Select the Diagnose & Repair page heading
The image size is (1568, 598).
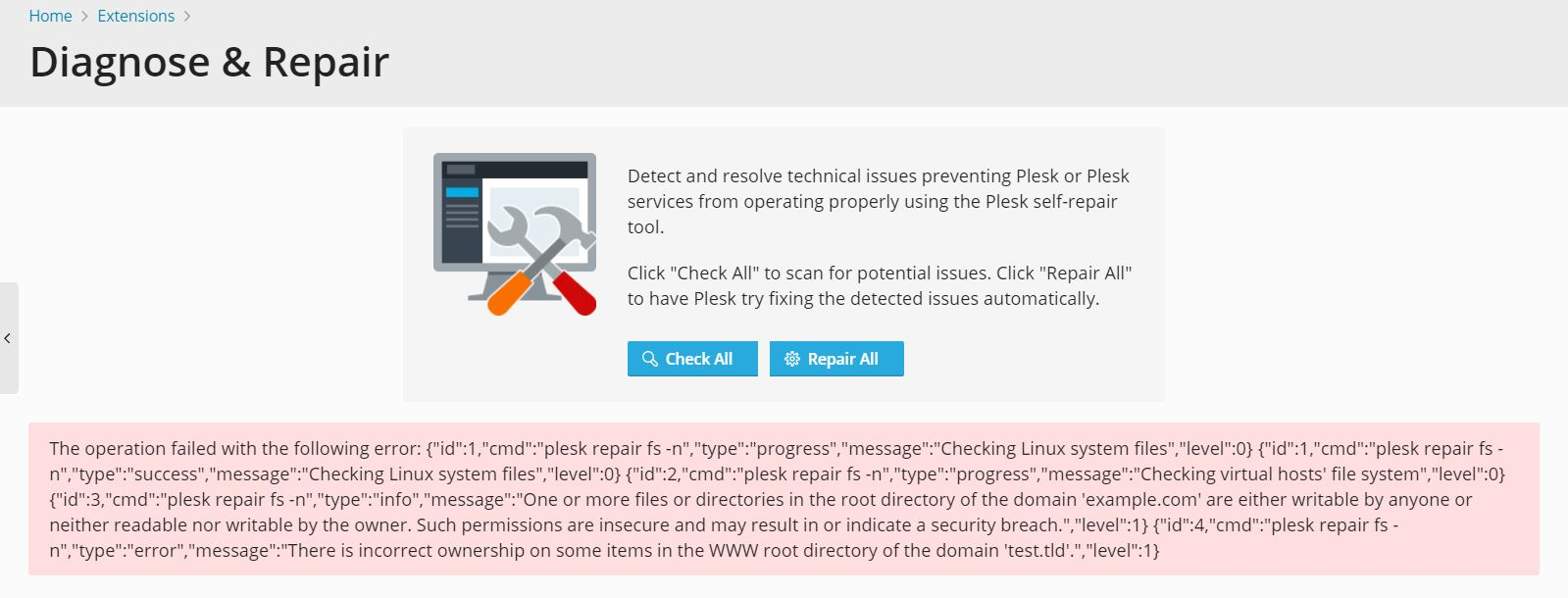coord(210,62)
